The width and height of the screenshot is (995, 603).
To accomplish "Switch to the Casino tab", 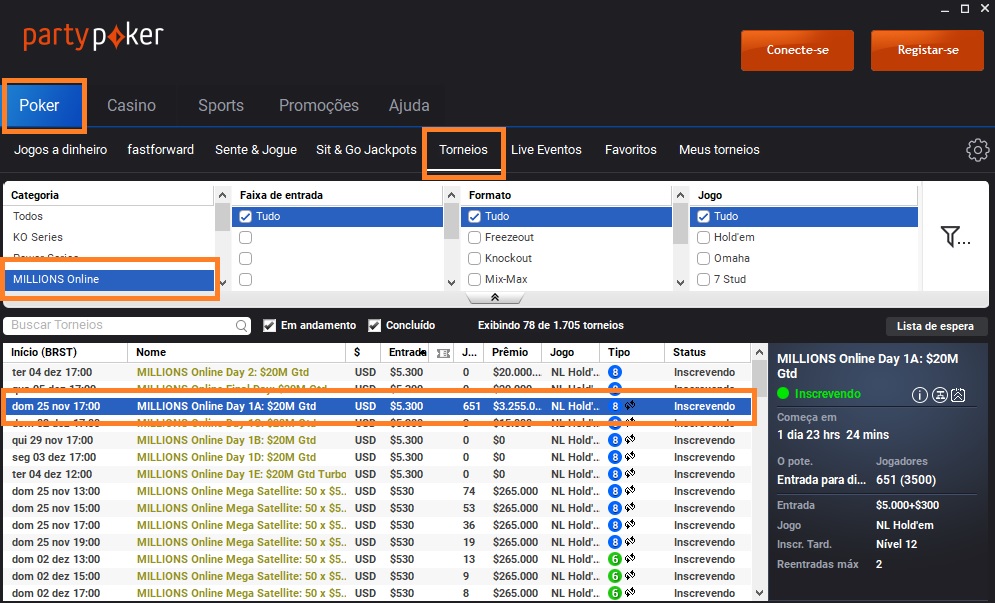I will pos(131,105).
